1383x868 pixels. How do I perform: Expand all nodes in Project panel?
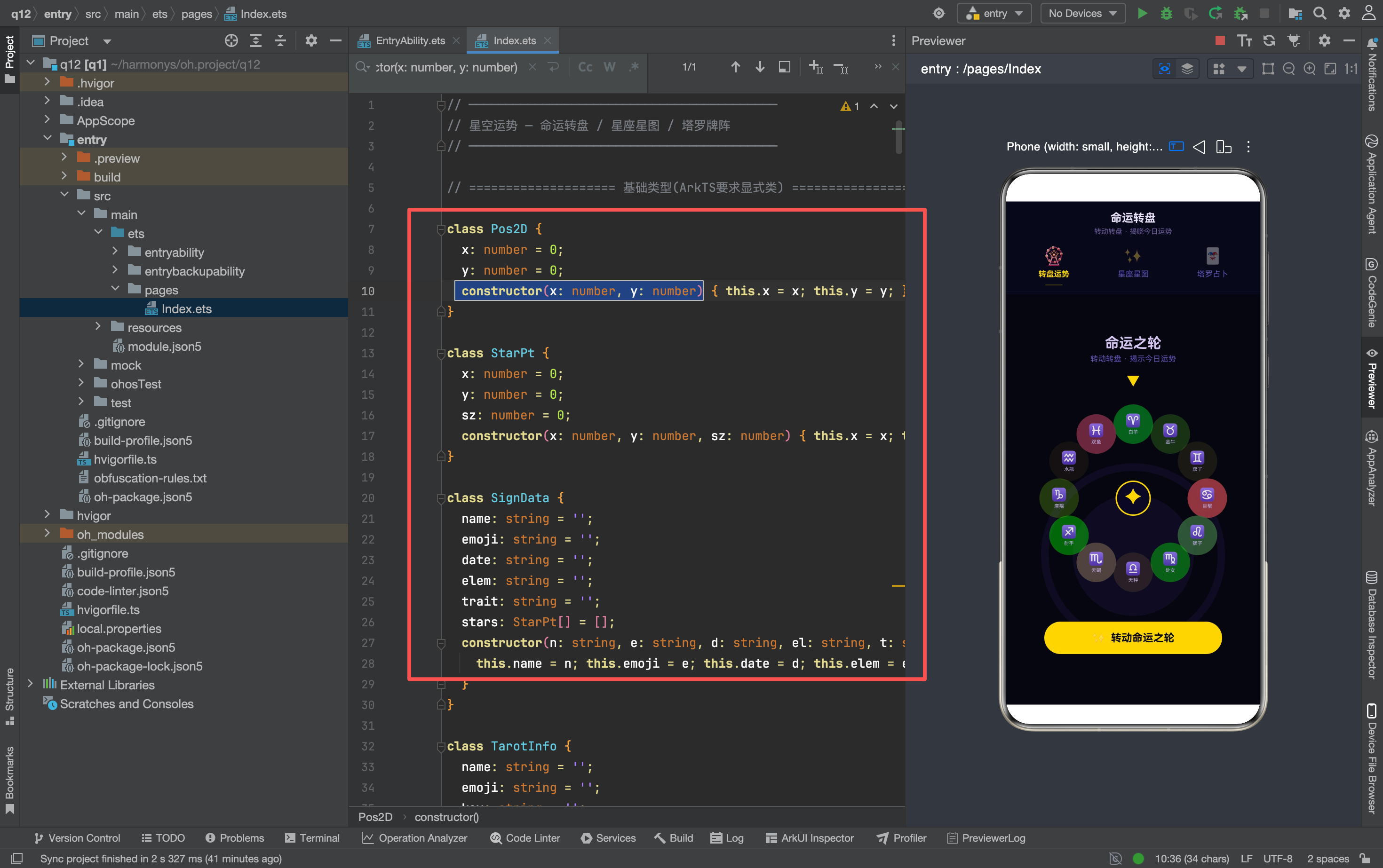256,41
